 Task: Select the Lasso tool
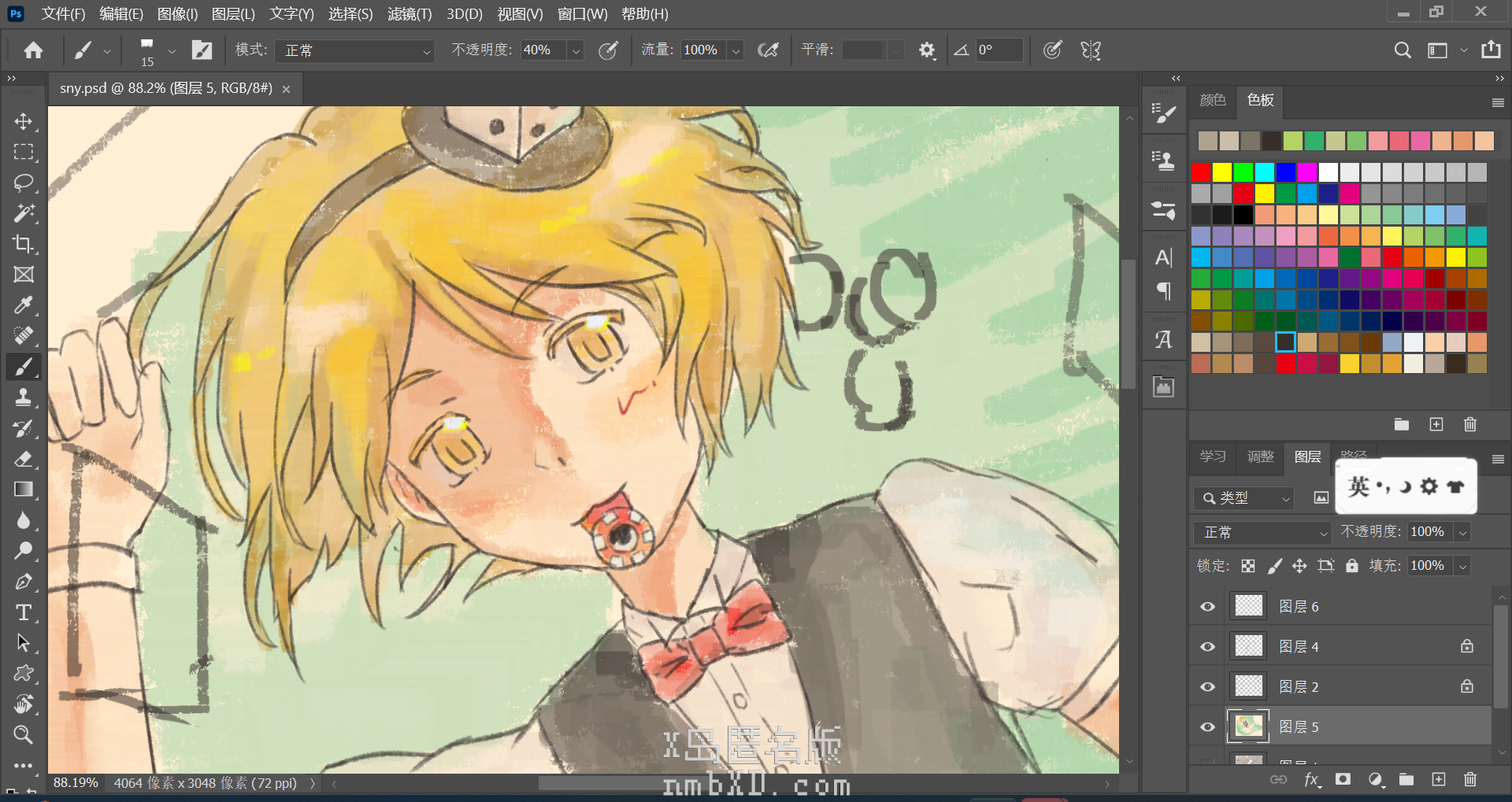click(x=24, y=183)
